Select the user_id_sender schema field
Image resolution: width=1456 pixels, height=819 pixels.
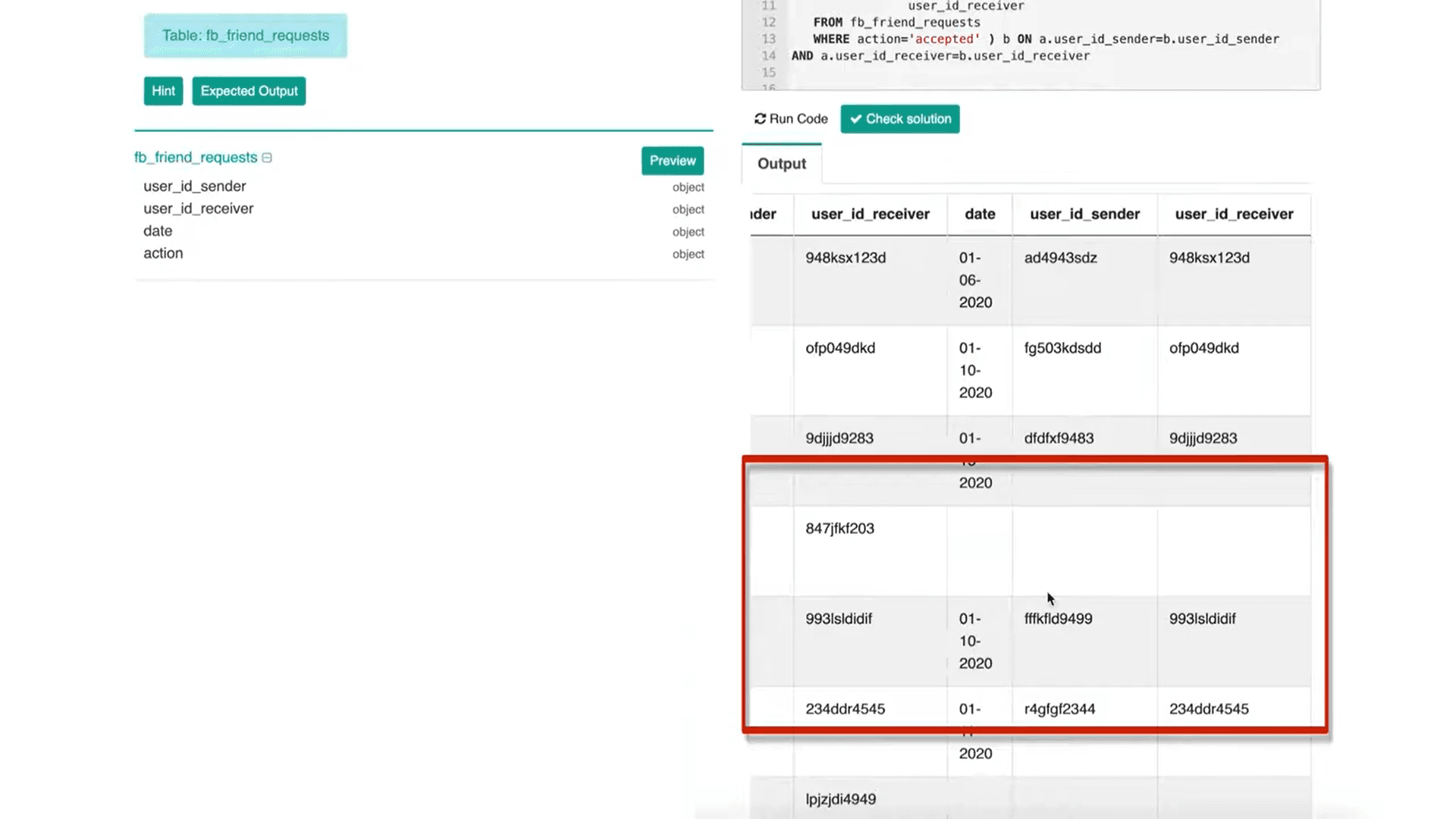195,187
